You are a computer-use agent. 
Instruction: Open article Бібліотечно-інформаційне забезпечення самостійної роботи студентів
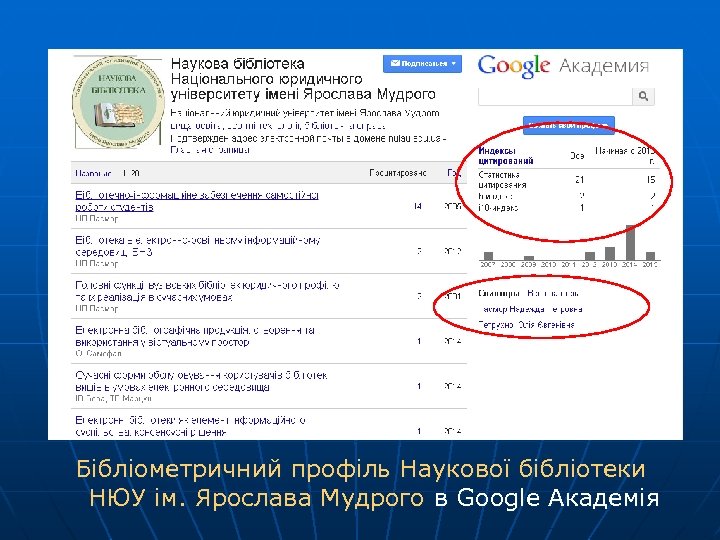pos(197,201)
